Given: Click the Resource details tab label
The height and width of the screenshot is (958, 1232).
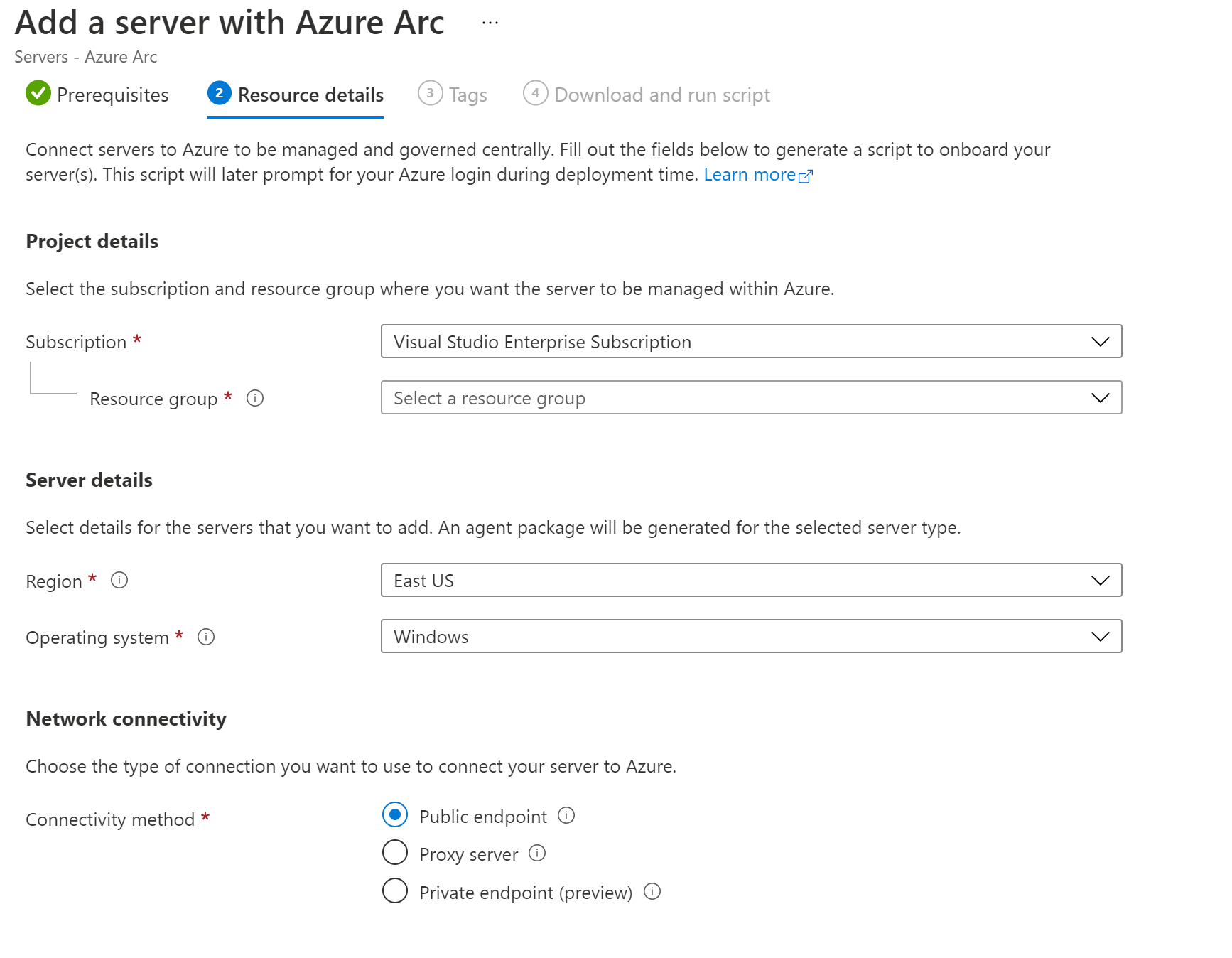Looking at the screenshot, I should tap(310, 95).
